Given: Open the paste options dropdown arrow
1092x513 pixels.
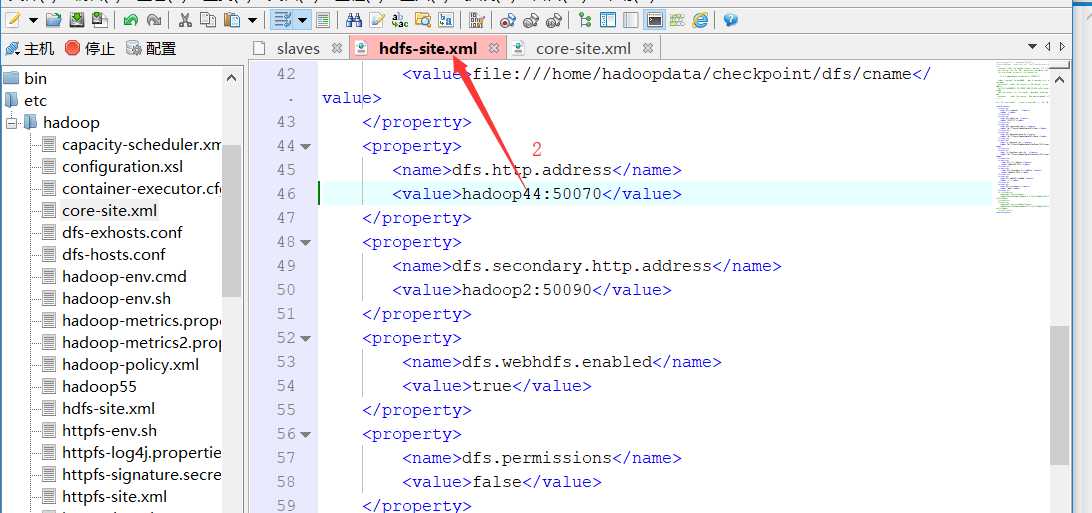Looking at the screenshot, I should [252, 20].
